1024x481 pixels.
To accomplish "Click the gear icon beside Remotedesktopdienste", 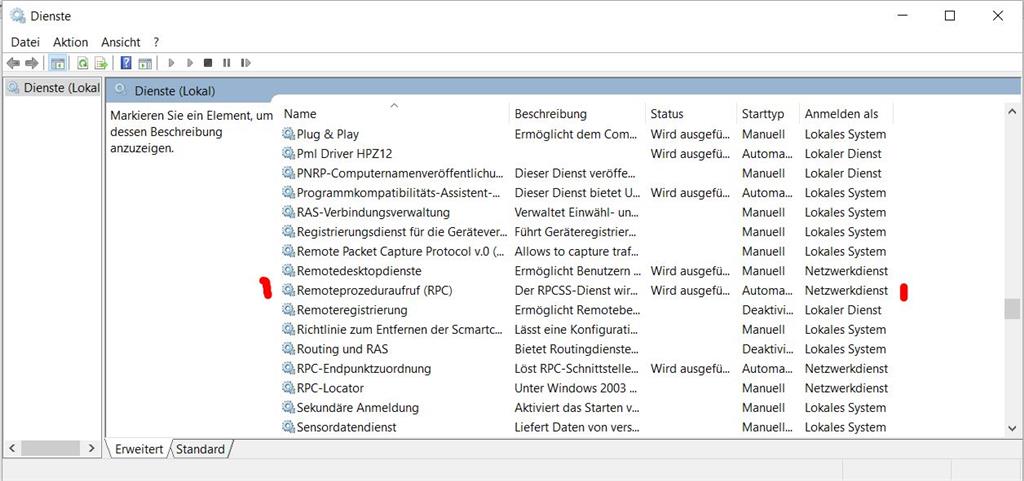I will pos(288,270).
